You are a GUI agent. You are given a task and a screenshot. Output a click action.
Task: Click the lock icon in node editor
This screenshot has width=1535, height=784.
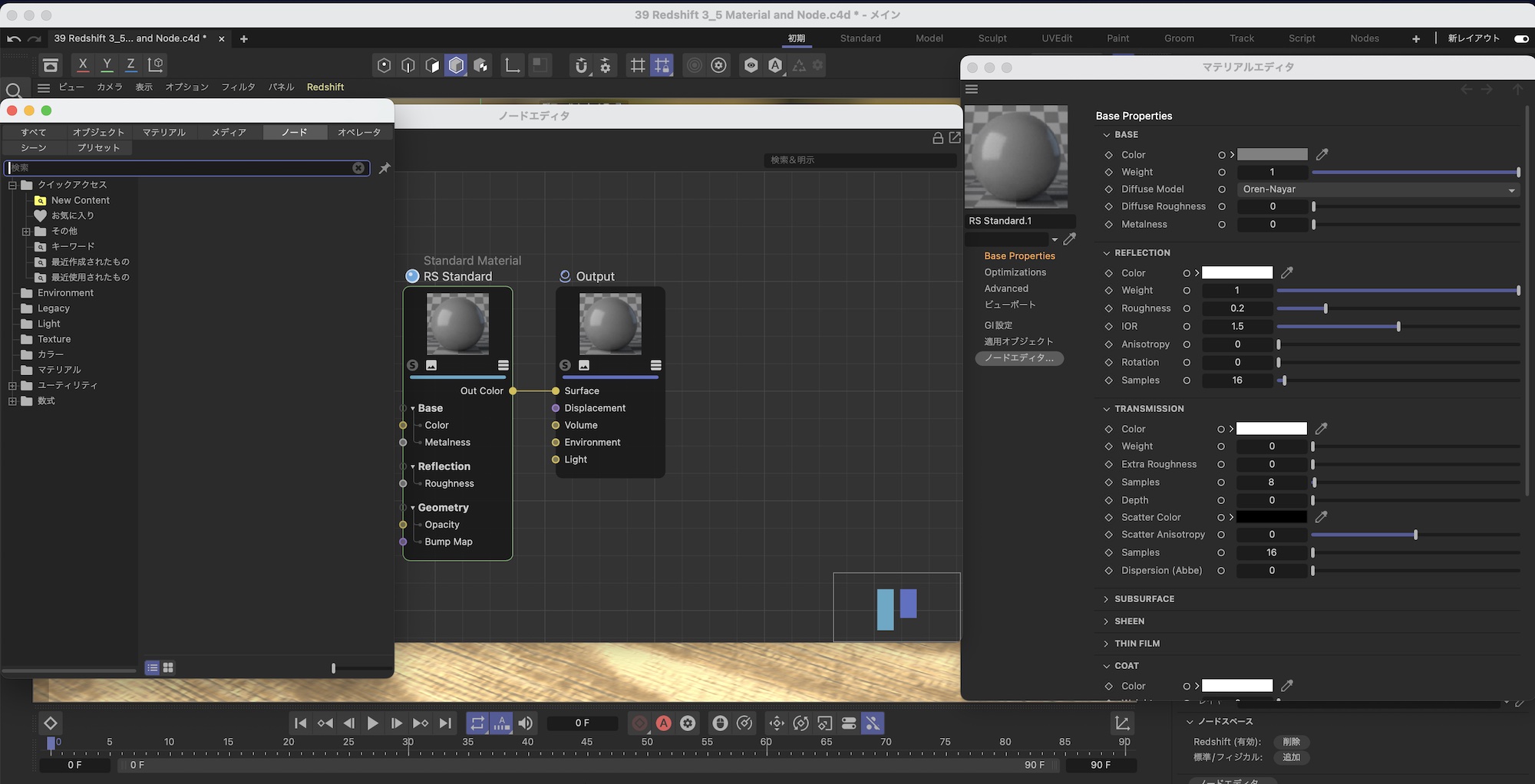pyautogui.click(x=937, y=138)
